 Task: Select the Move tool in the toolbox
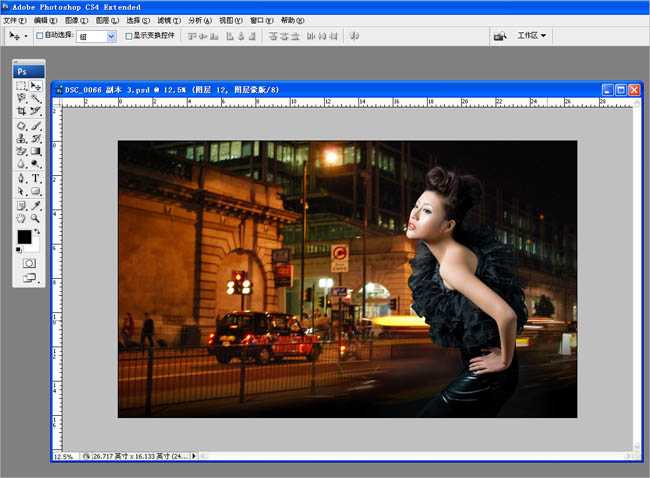click(x=36, y=87)
